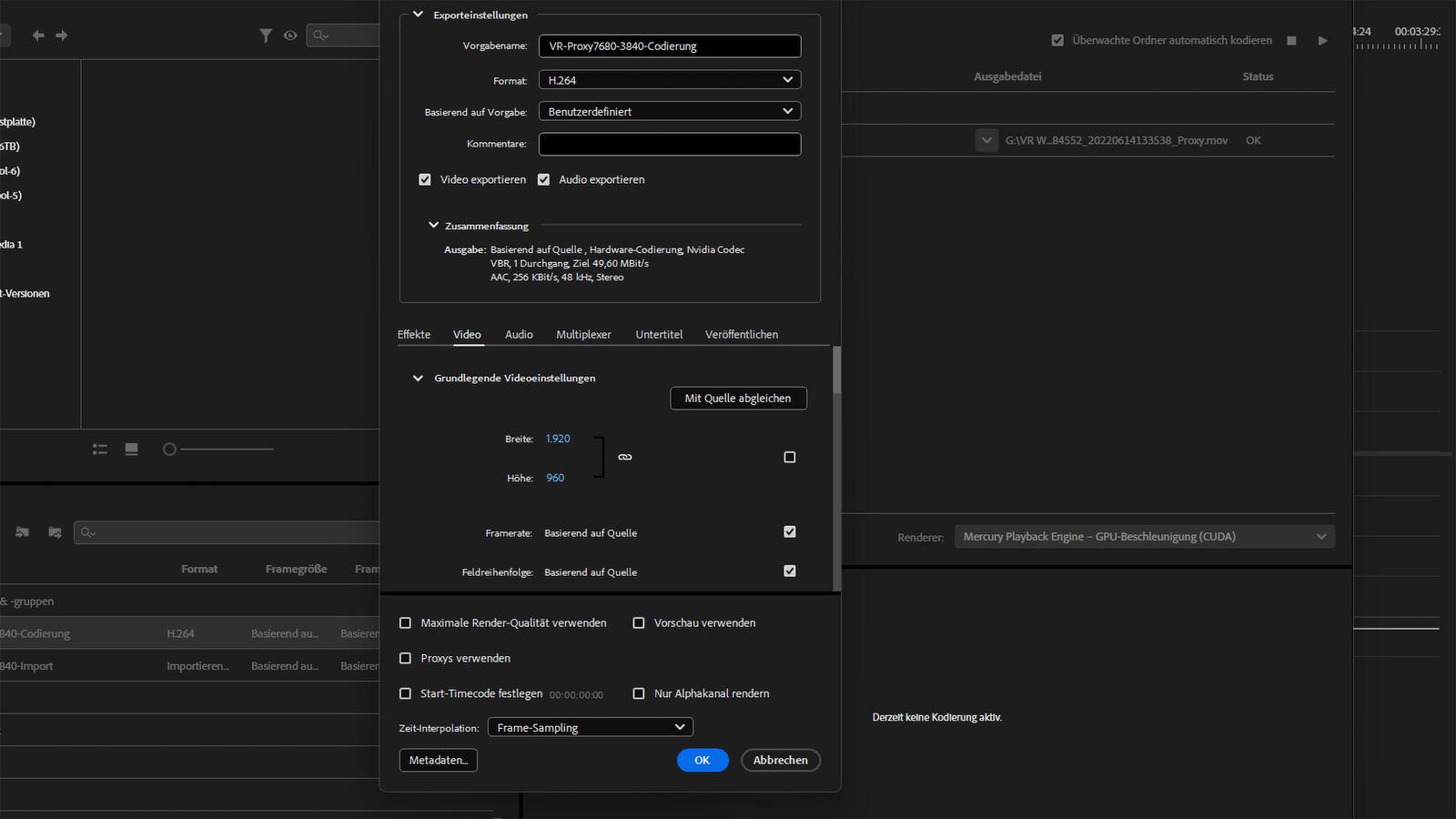Select the thumbnail view icon above the queue
Image resolution: width=1456 pixels, height=819 pixels.
pos(131,449)
